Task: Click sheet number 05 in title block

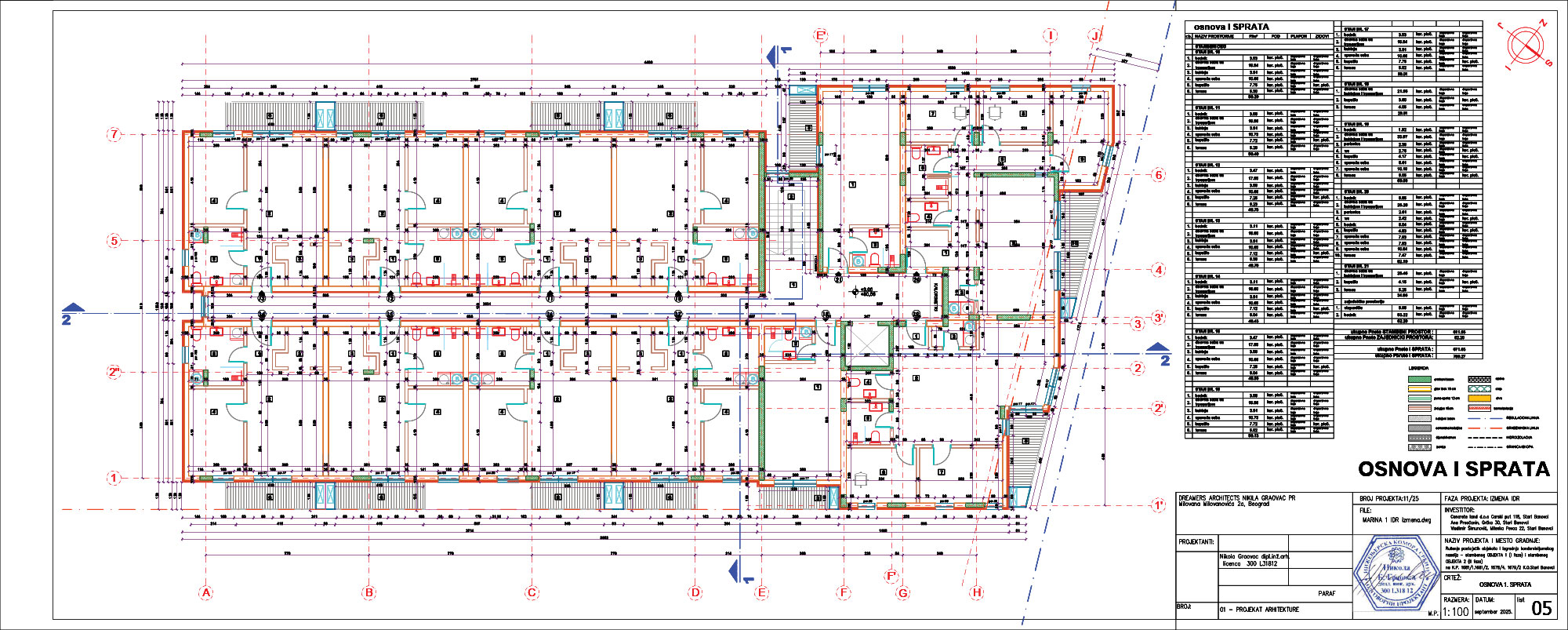Action: pos(1541,609)
